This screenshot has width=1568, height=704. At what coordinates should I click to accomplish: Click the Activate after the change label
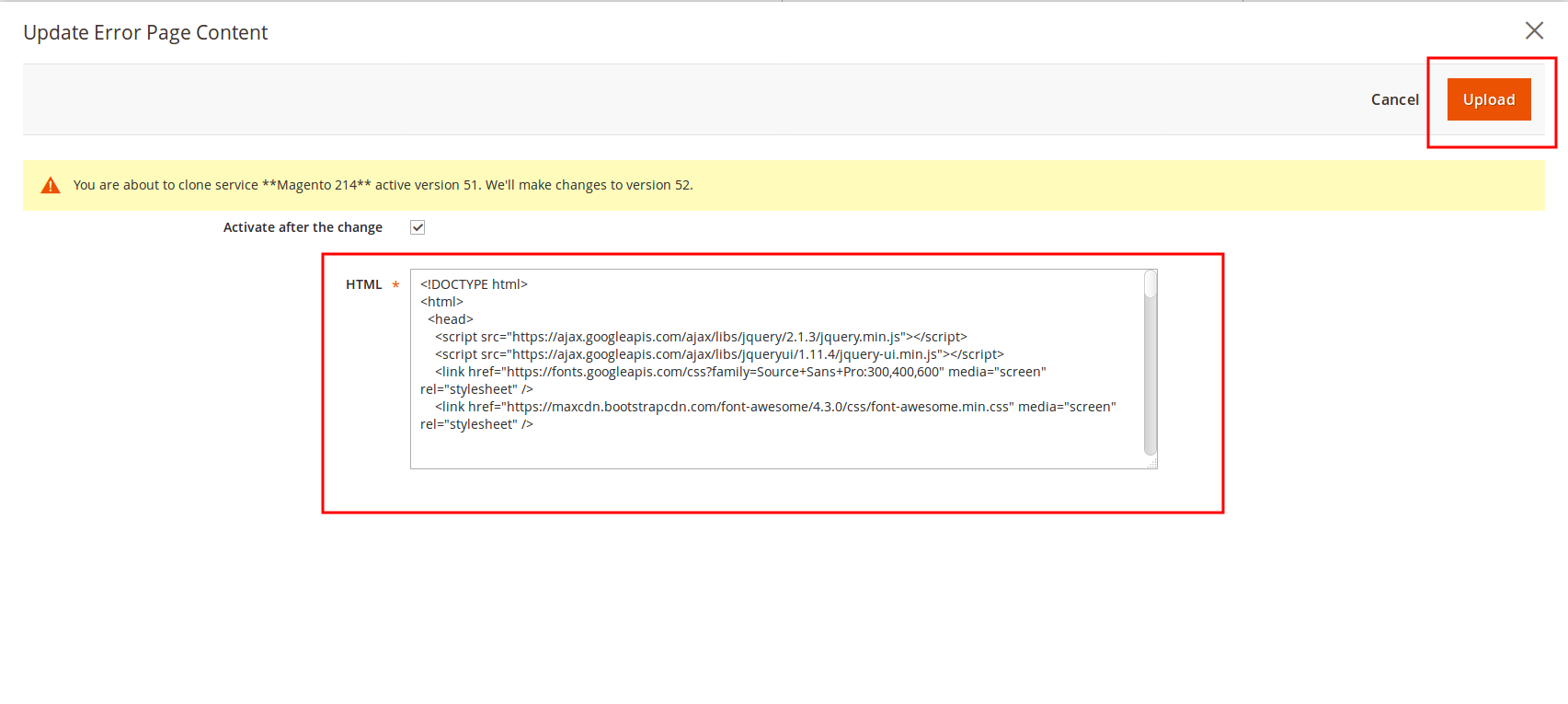[303, 227]
